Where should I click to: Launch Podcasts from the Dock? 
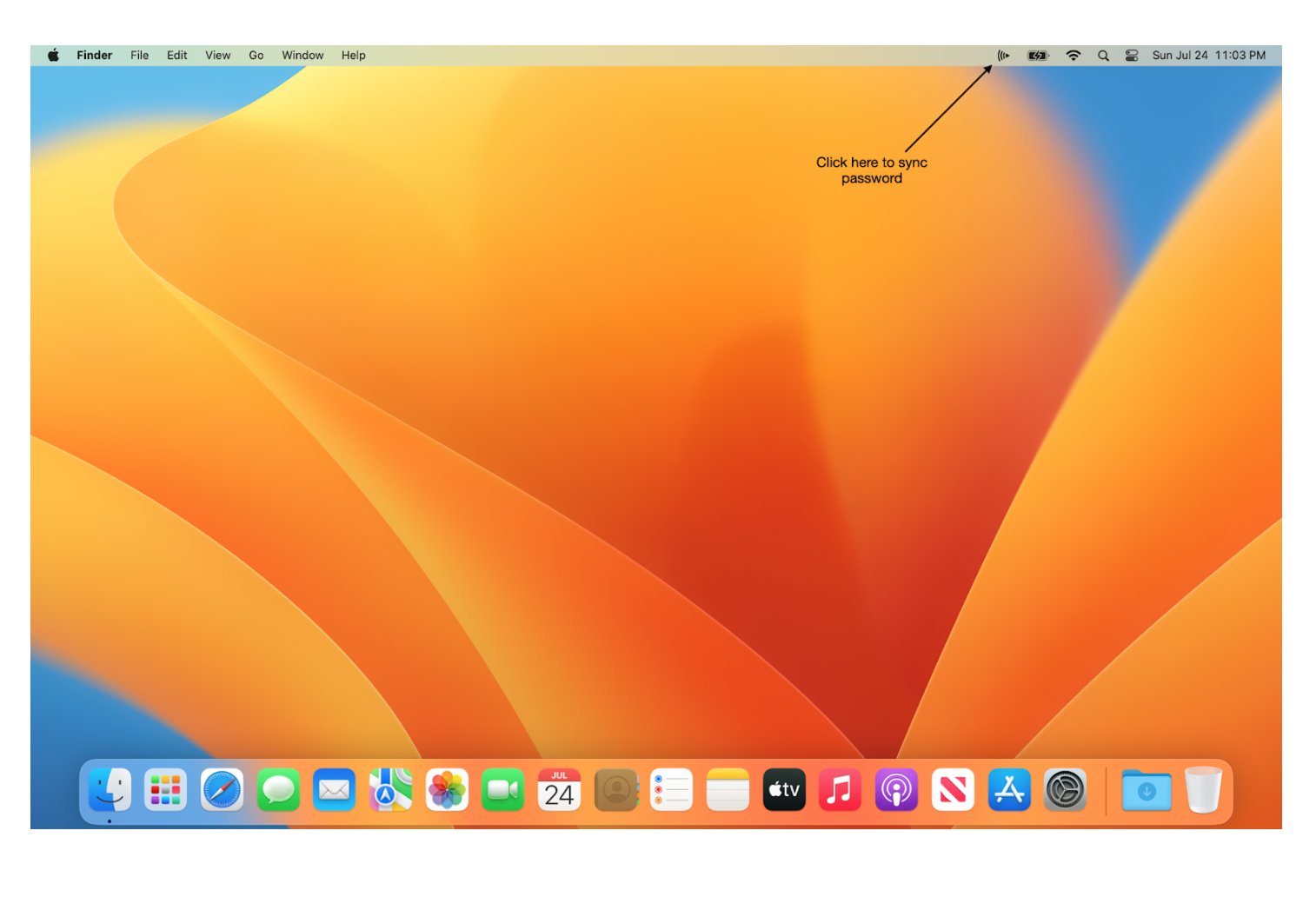[896, 790]
